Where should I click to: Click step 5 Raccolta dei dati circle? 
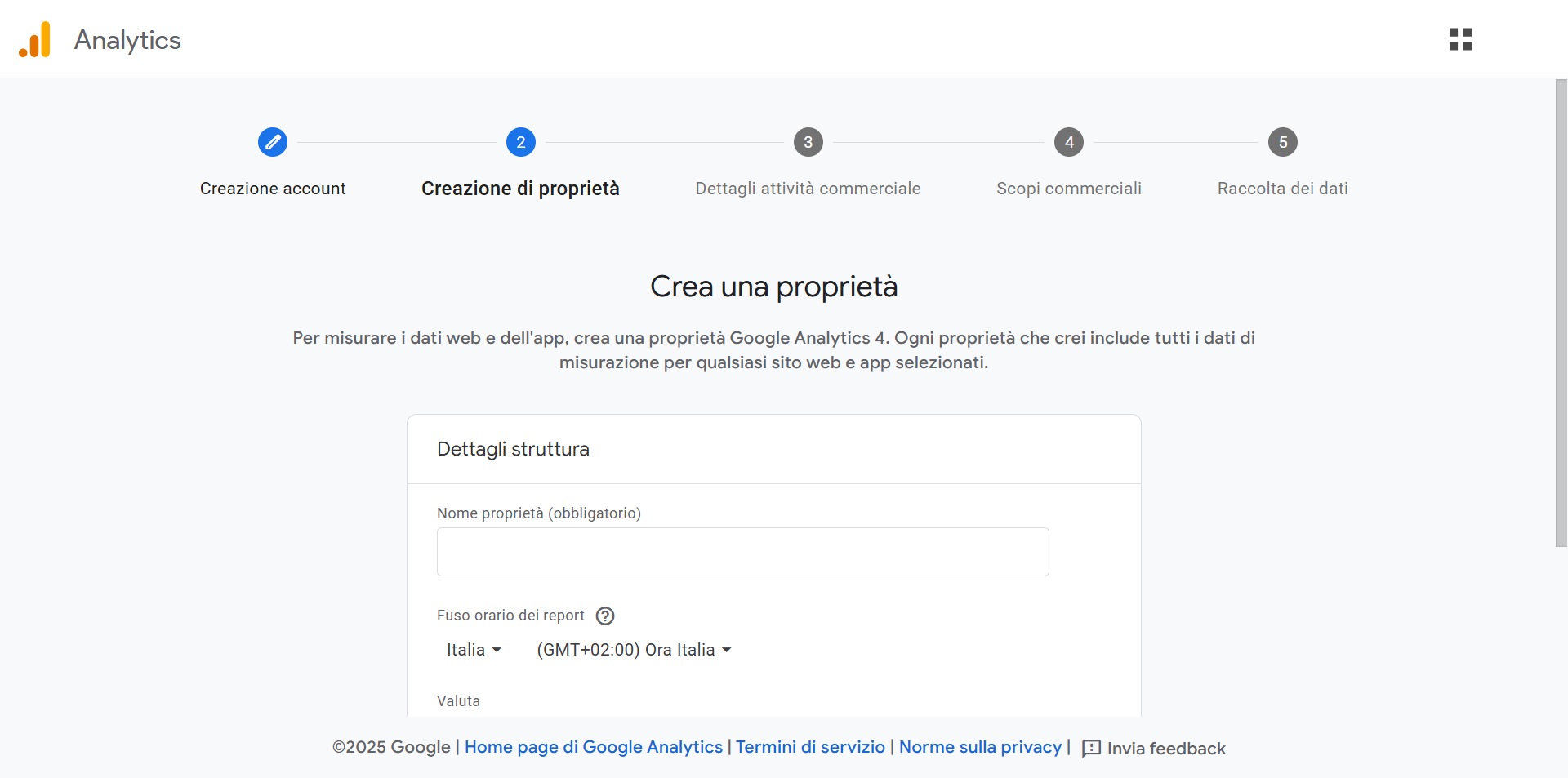point(1282,141)
